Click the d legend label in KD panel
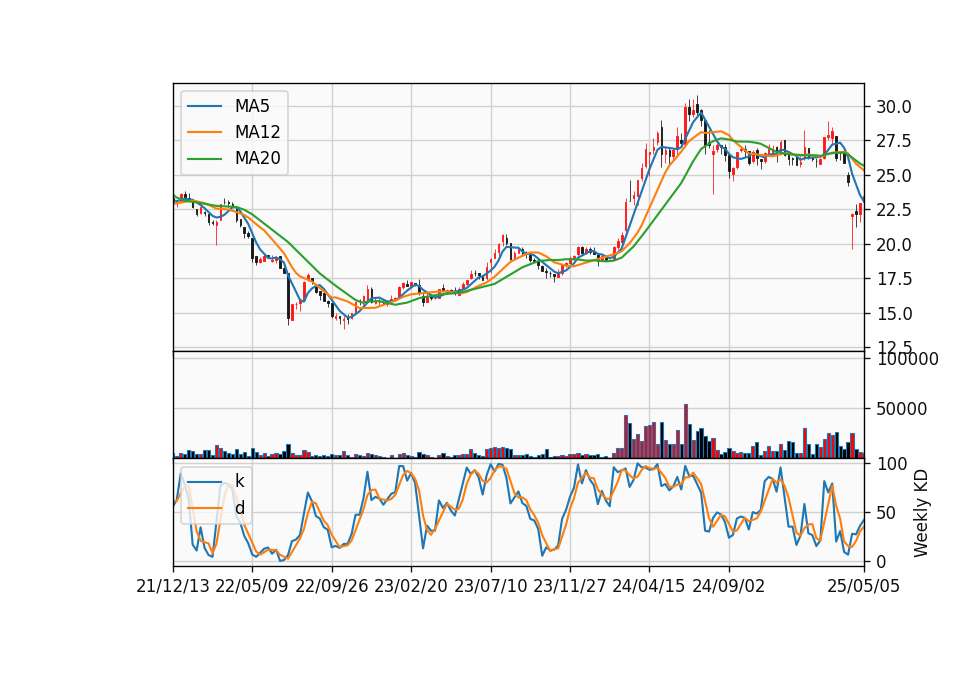 pos(239,508)
